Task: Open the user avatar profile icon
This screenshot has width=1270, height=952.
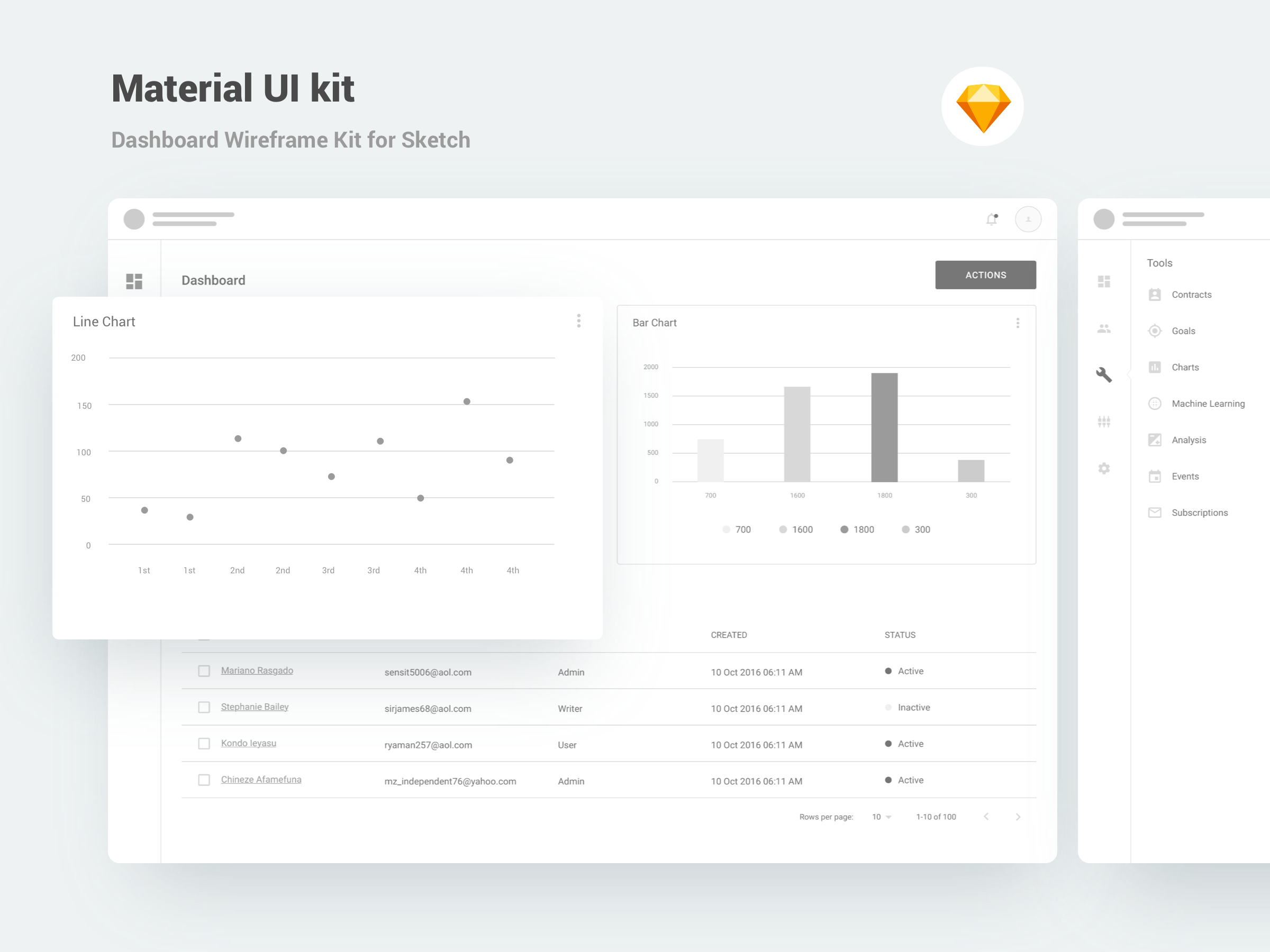Action: (1028, 219)
